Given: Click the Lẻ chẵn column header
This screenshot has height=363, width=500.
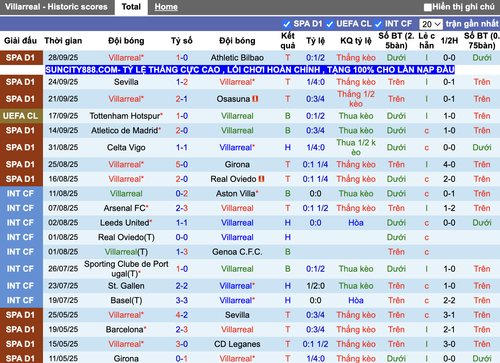Looking at the screenshot, I should [427, 41].
